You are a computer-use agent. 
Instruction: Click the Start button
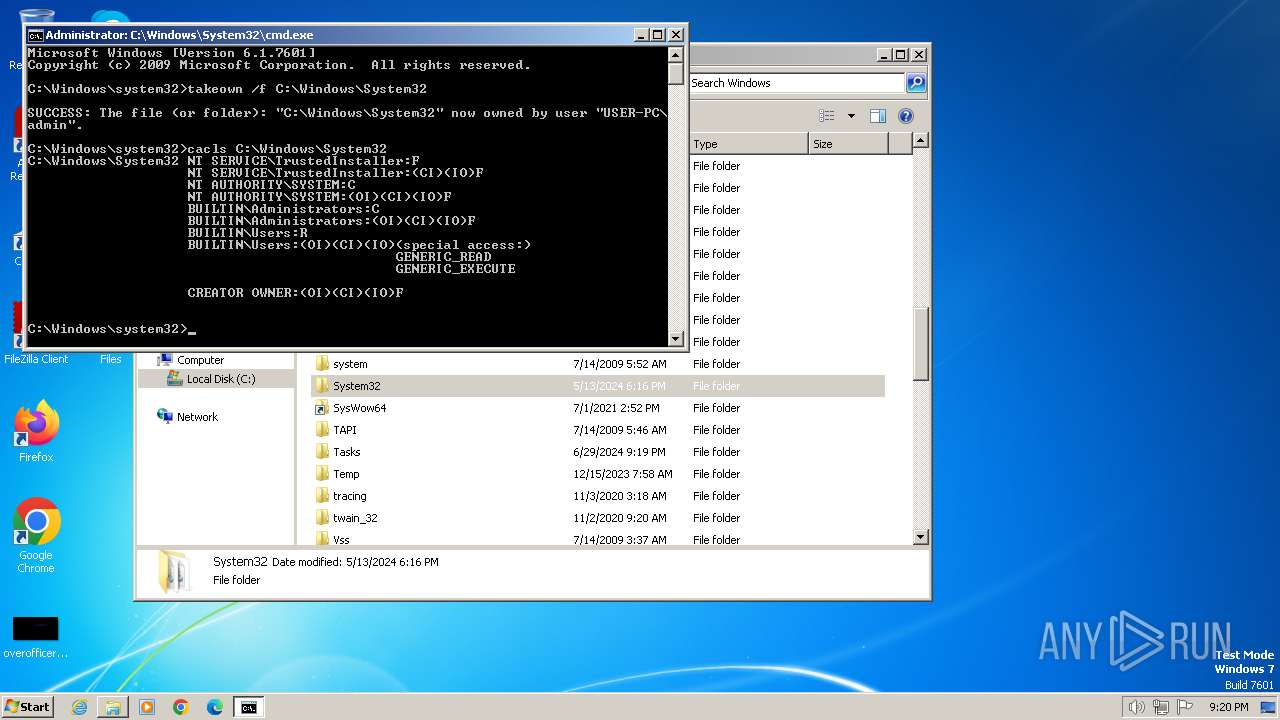27,707
